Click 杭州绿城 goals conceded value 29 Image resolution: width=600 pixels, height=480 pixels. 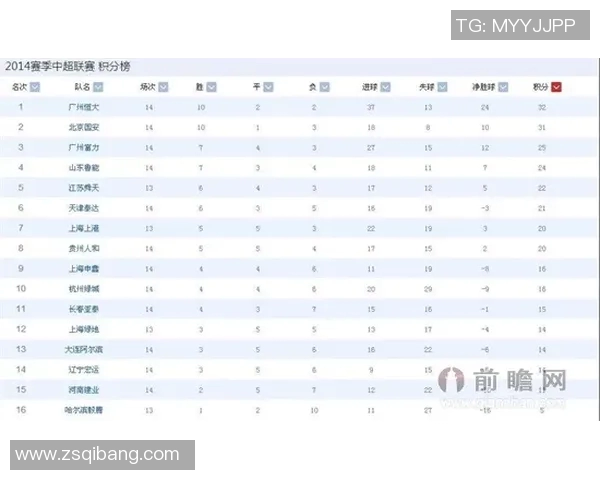click(x=428, y=289)
